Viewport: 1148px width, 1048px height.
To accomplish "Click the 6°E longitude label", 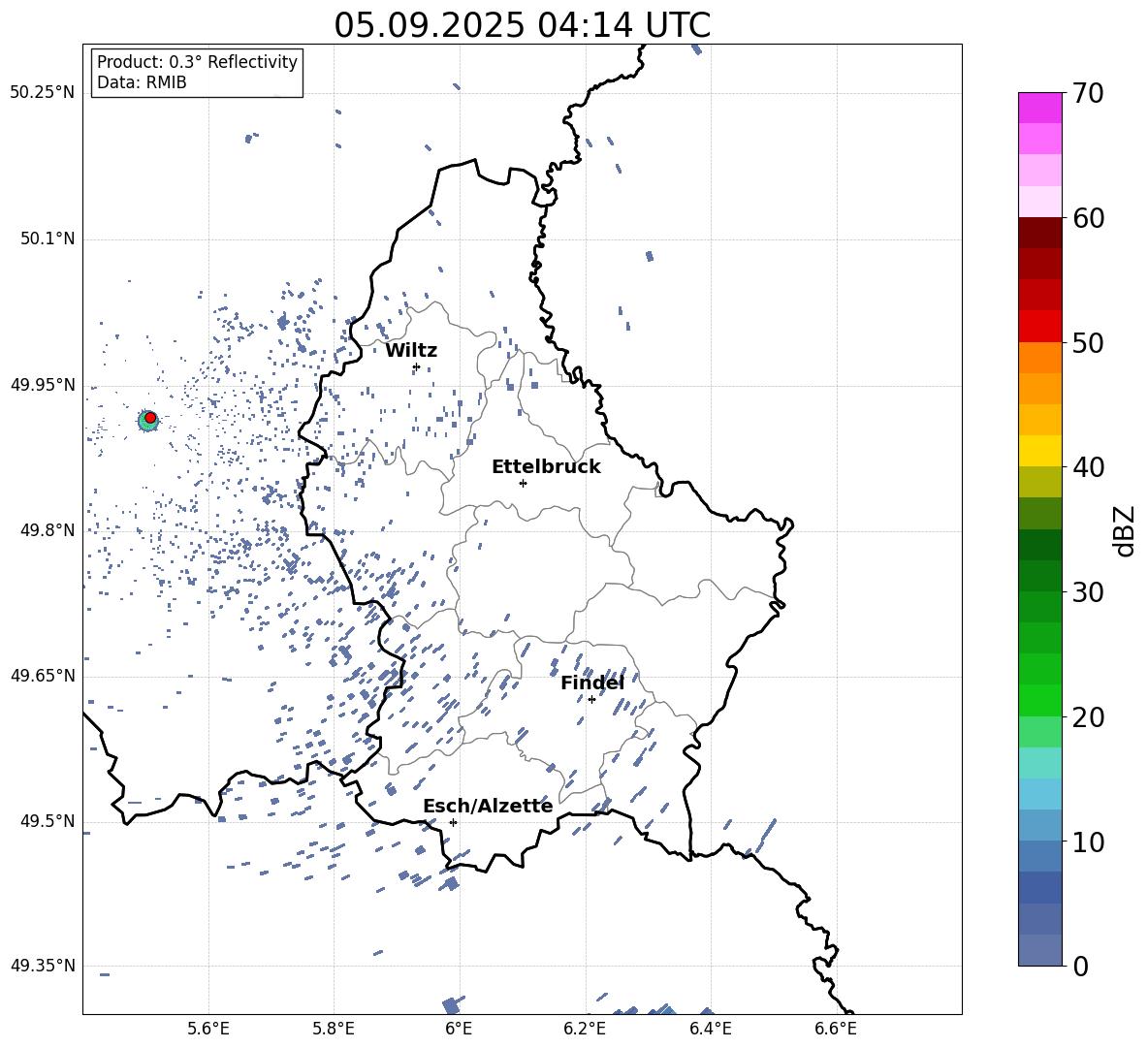I will coord(459,1029).
